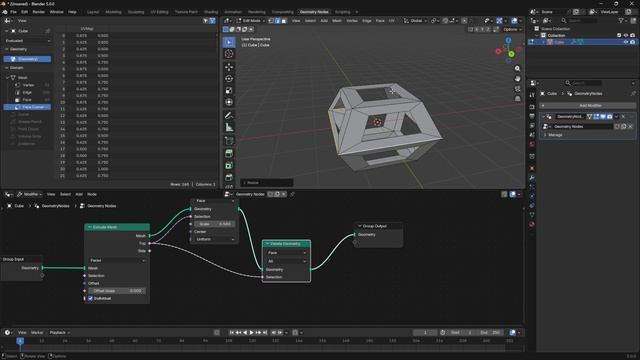This screenshot has width=640, height=360.
Task: Open the Uniform dropdown in Scale Elements node
Action: coord(215,239)
